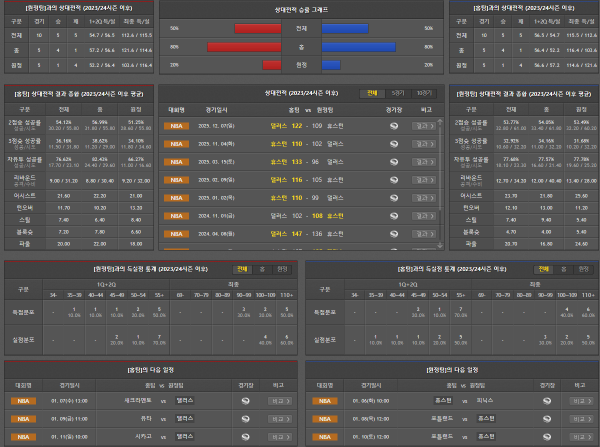Click NBA badge in first head-to-head row

(177, 125)
